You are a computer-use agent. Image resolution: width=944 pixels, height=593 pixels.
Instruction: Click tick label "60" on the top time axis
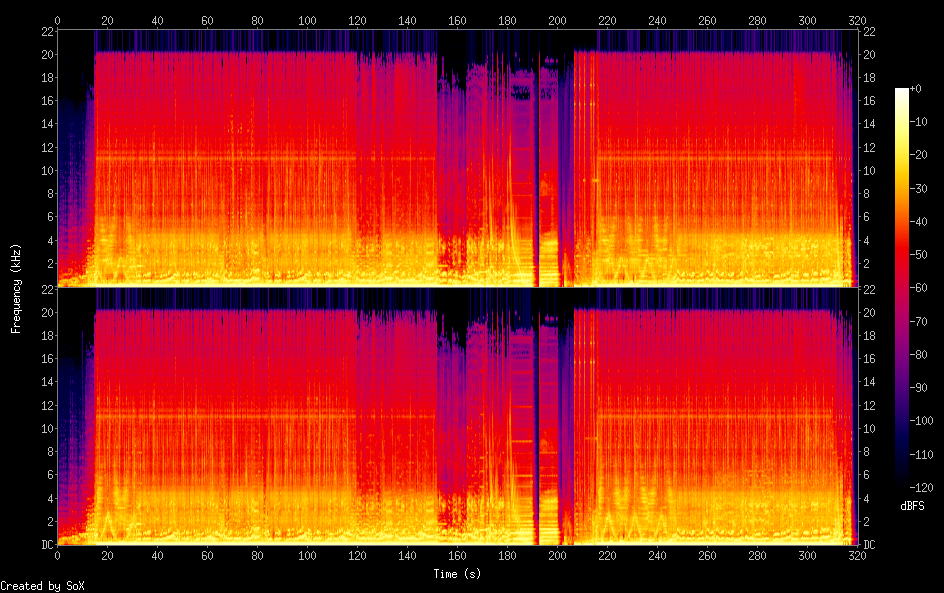pos(207,20)
